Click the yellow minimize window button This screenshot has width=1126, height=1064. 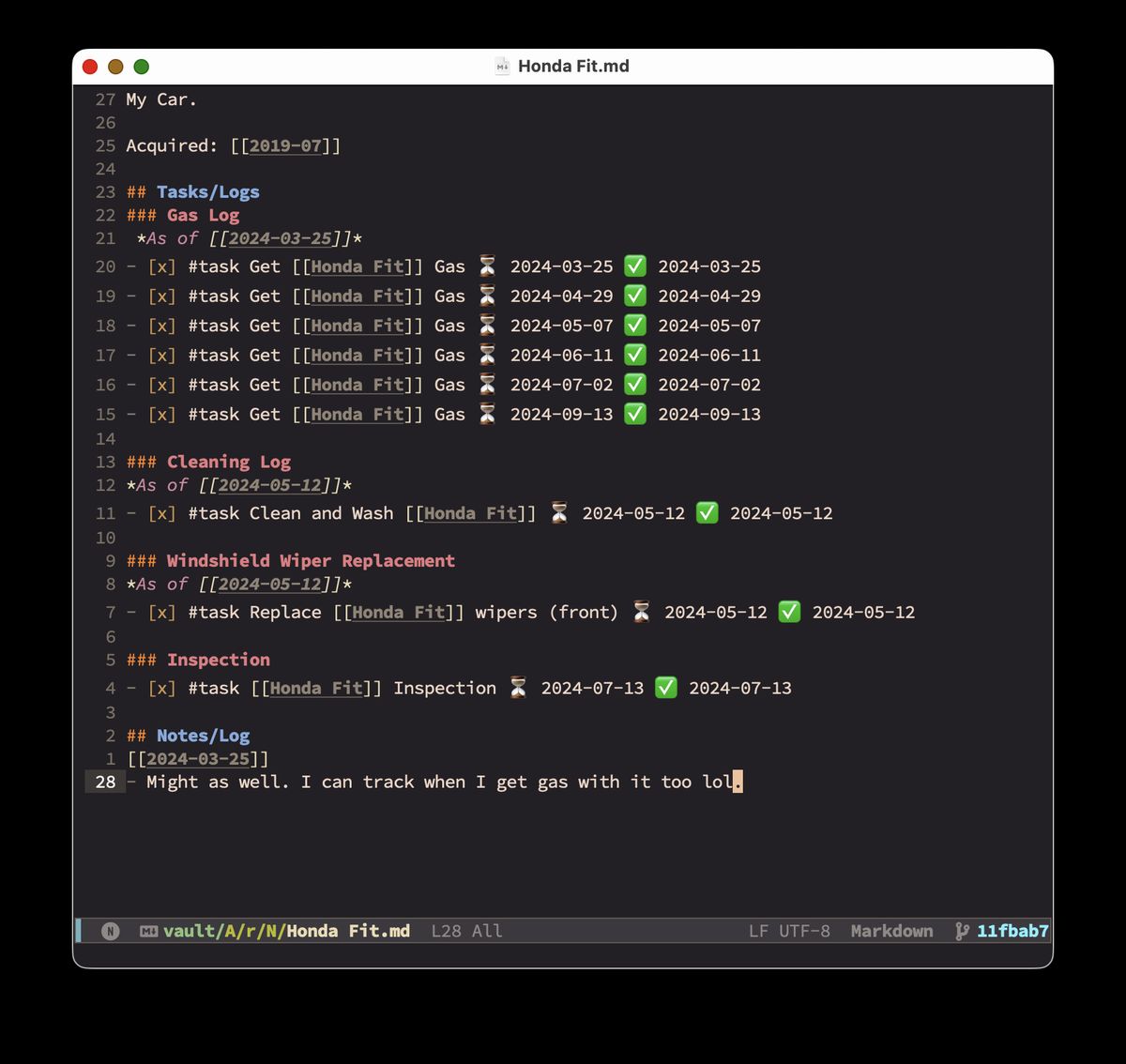pyautogui.click(x=115, y=67)
